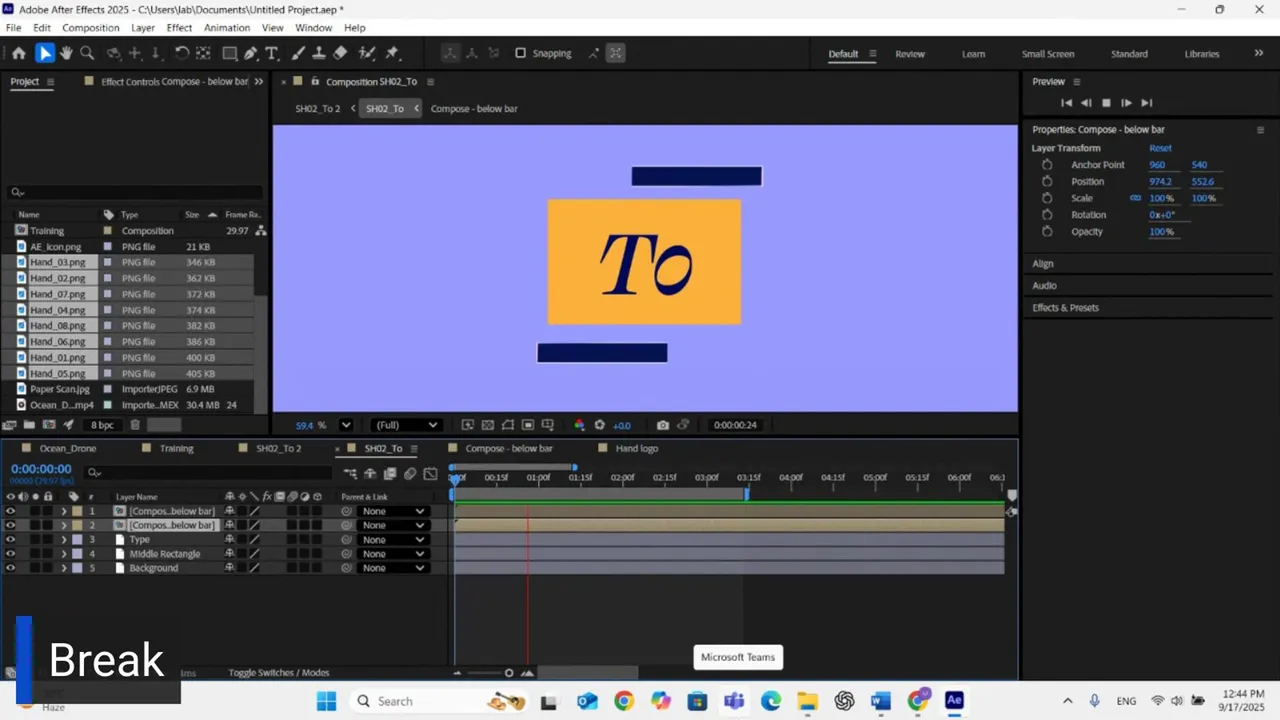Show more workspaces with the chevron

coord(1258,53)
